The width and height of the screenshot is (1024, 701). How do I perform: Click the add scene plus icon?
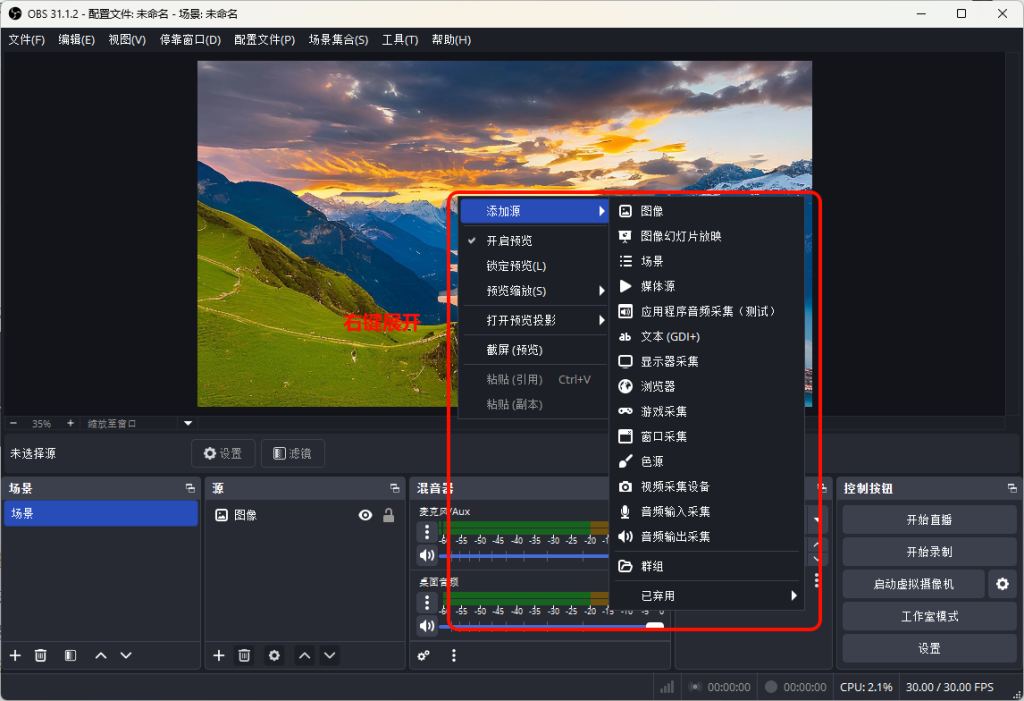point(15,655)
